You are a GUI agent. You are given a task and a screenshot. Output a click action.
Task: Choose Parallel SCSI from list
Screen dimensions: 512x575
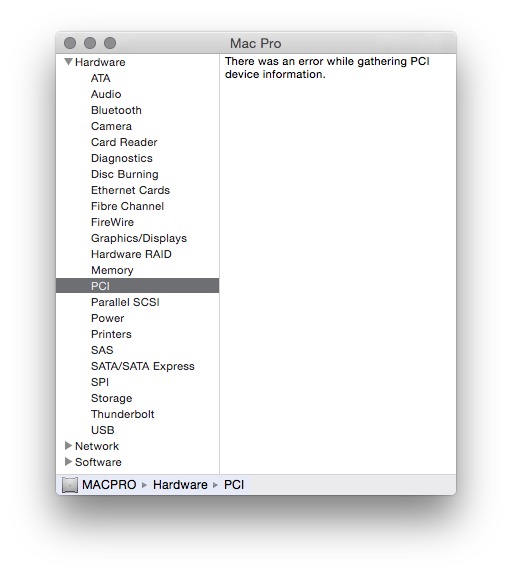(x=125, y=302)
